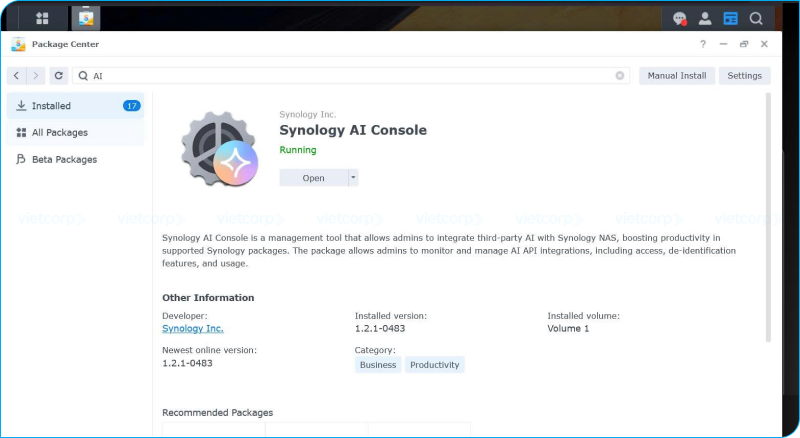
Task: Open Synology AI Console
Action: (x=313, y=178)
